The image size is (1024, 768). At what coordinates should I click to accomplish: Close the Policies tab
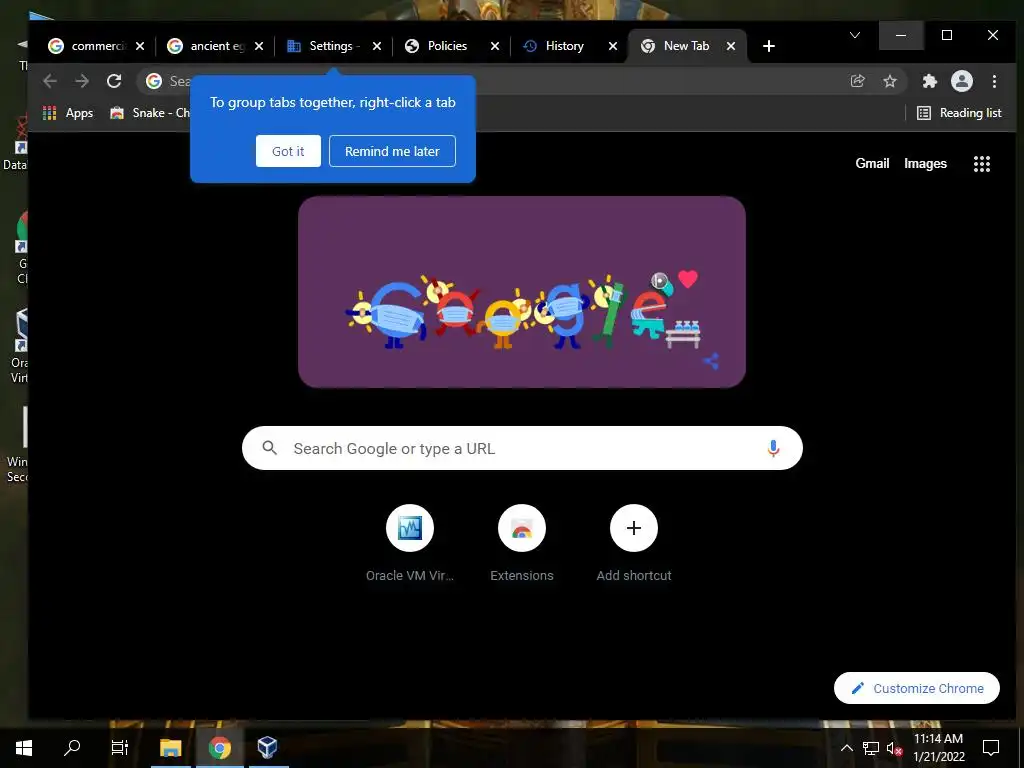[x=495, y=46]
